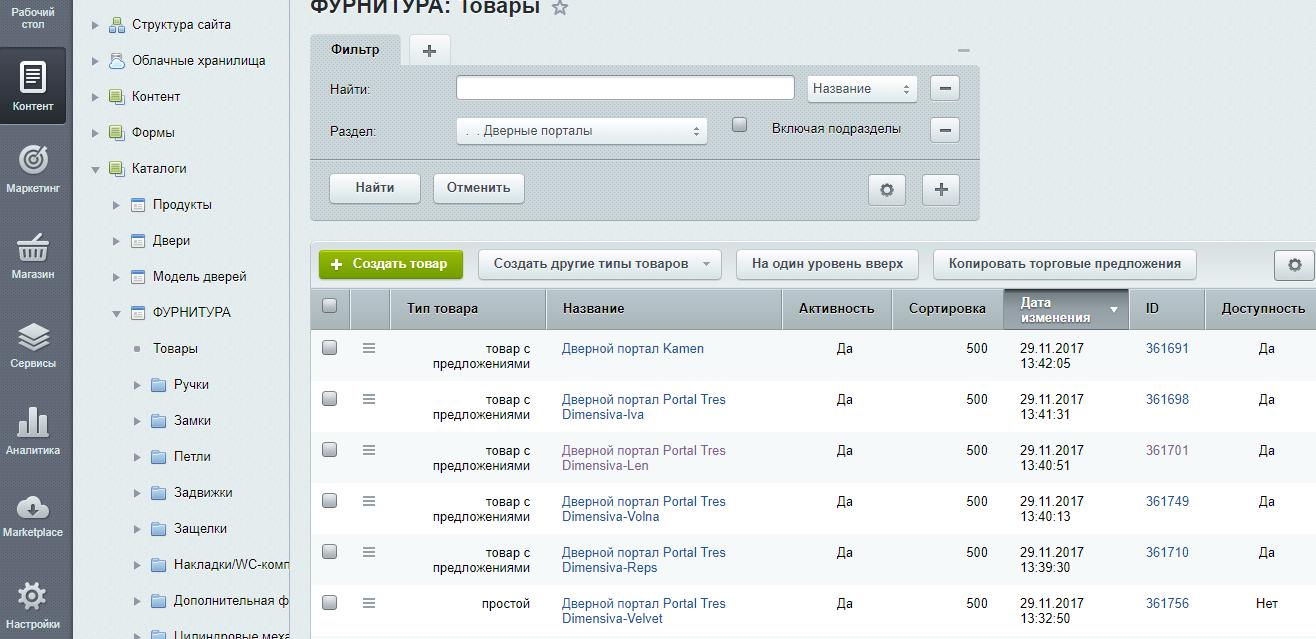Expand the Двери tree node

click(x=116, y=241)
